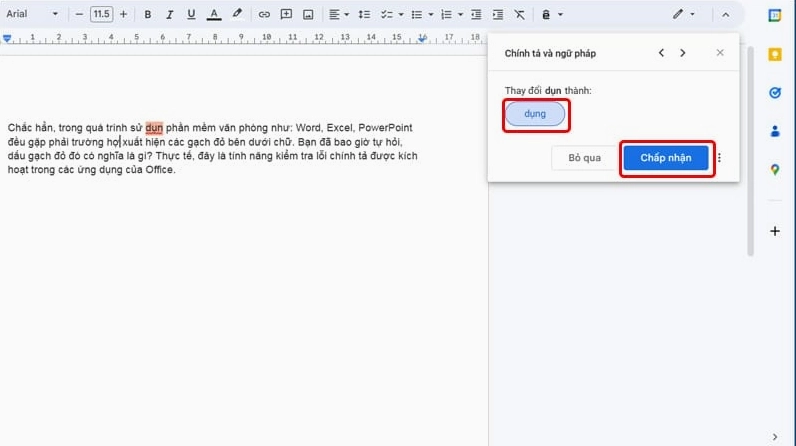Decrease font size with minus button

tap(79, 15)
